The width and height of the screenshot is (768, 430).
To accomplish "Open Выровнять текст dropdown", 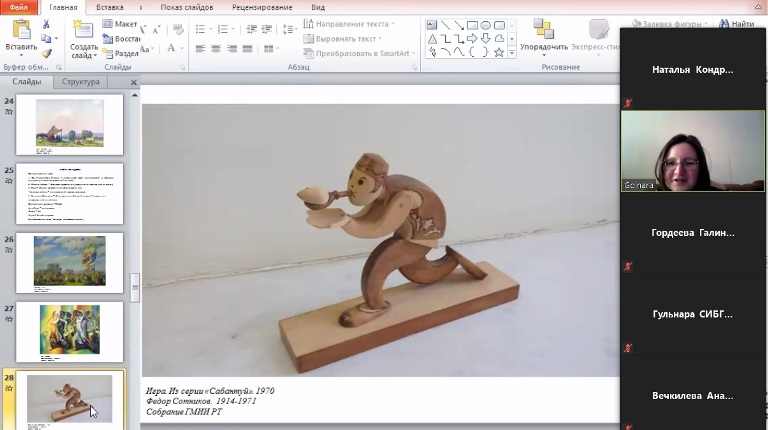I will 342,39.
